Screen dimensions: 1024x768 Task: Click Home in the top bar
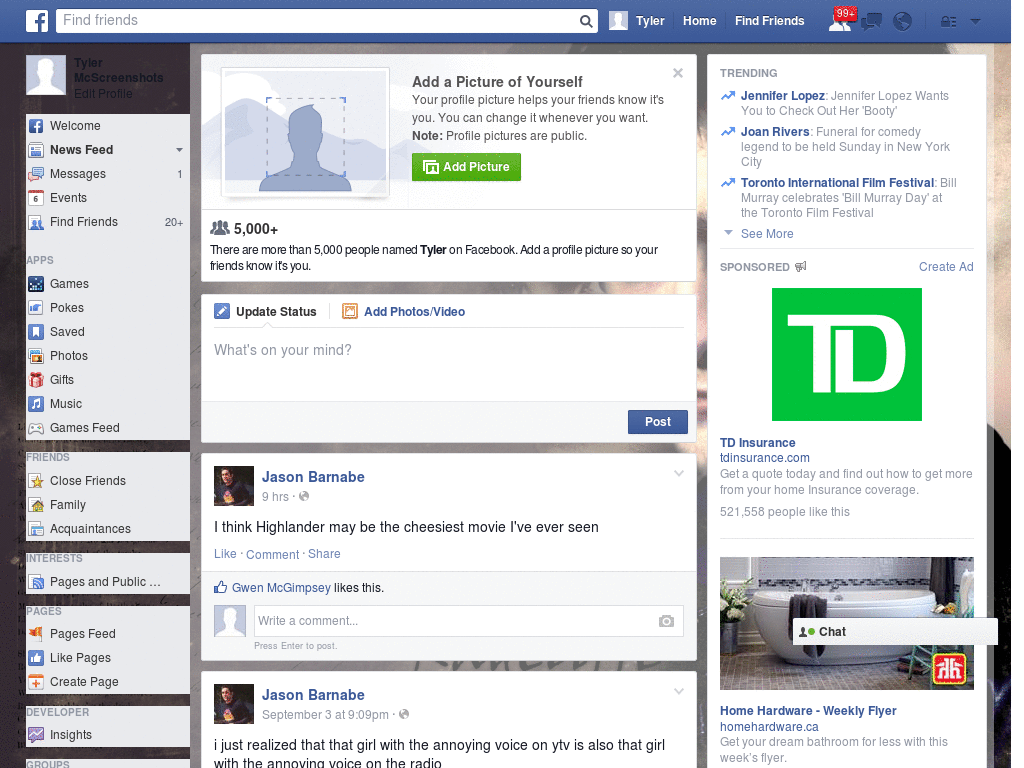tap(699, 21)
